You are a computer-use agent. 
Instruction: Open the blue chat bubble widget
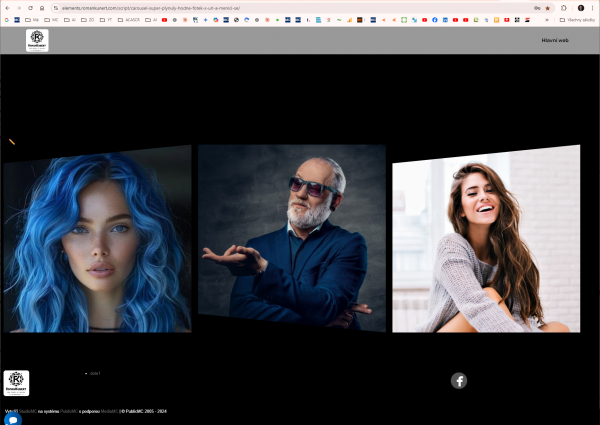[13, 419]
